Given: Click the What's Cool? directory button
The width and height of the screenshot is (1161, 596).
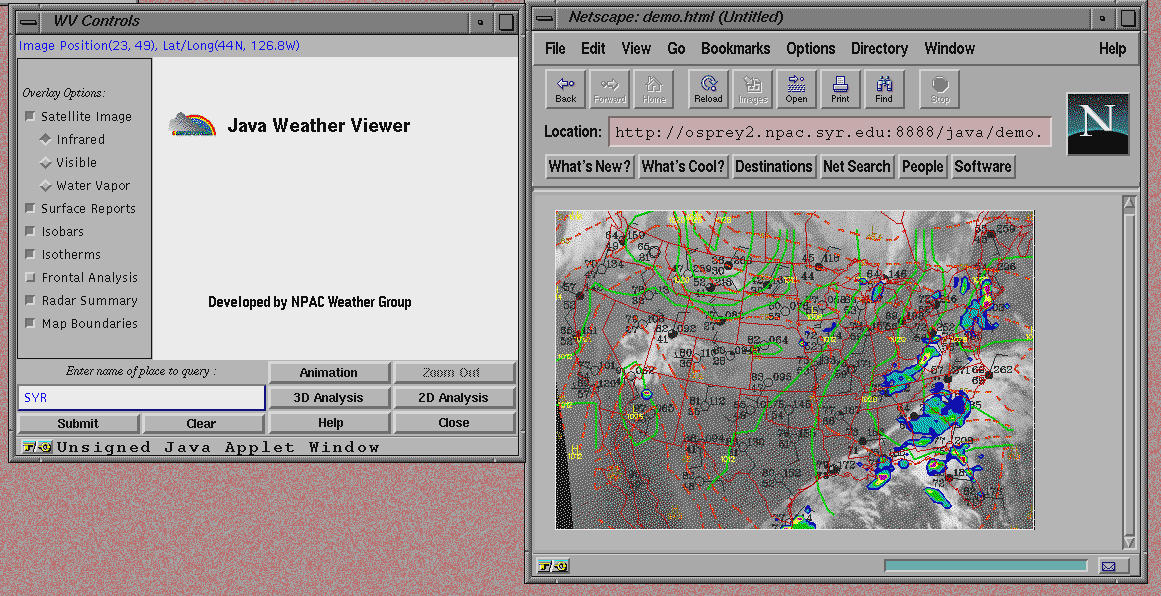Looking at the screenshot, I should click(x=683, y=167).
